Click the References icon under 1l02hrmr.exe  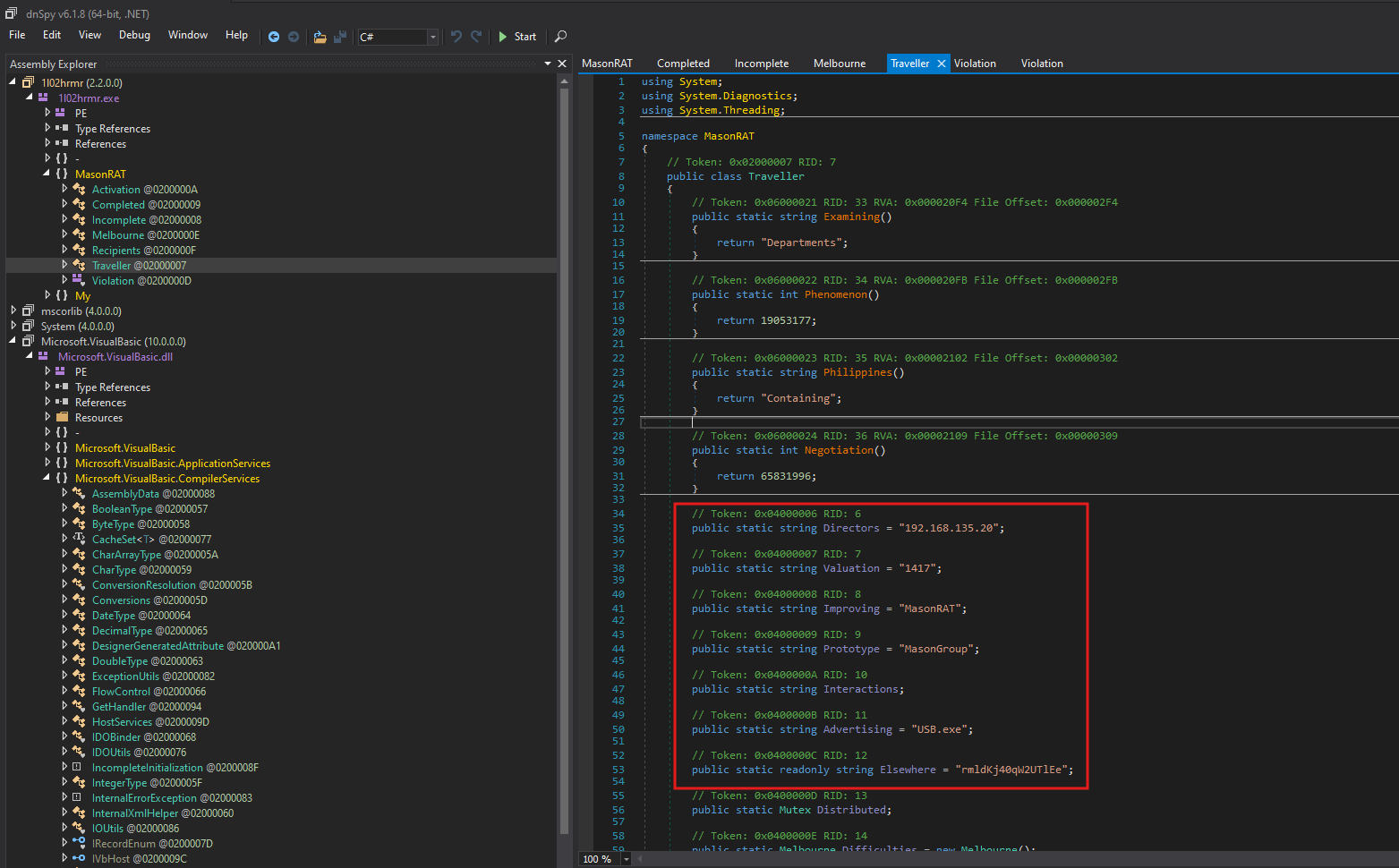point(62,143)
